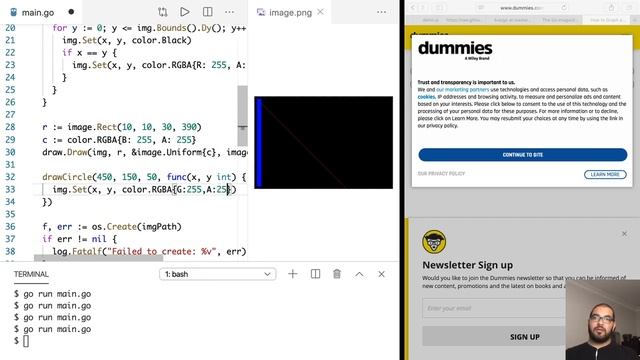Switch to the image.png tab
The height and width of the screenshot is (360, 640).
tap(290, 13)
